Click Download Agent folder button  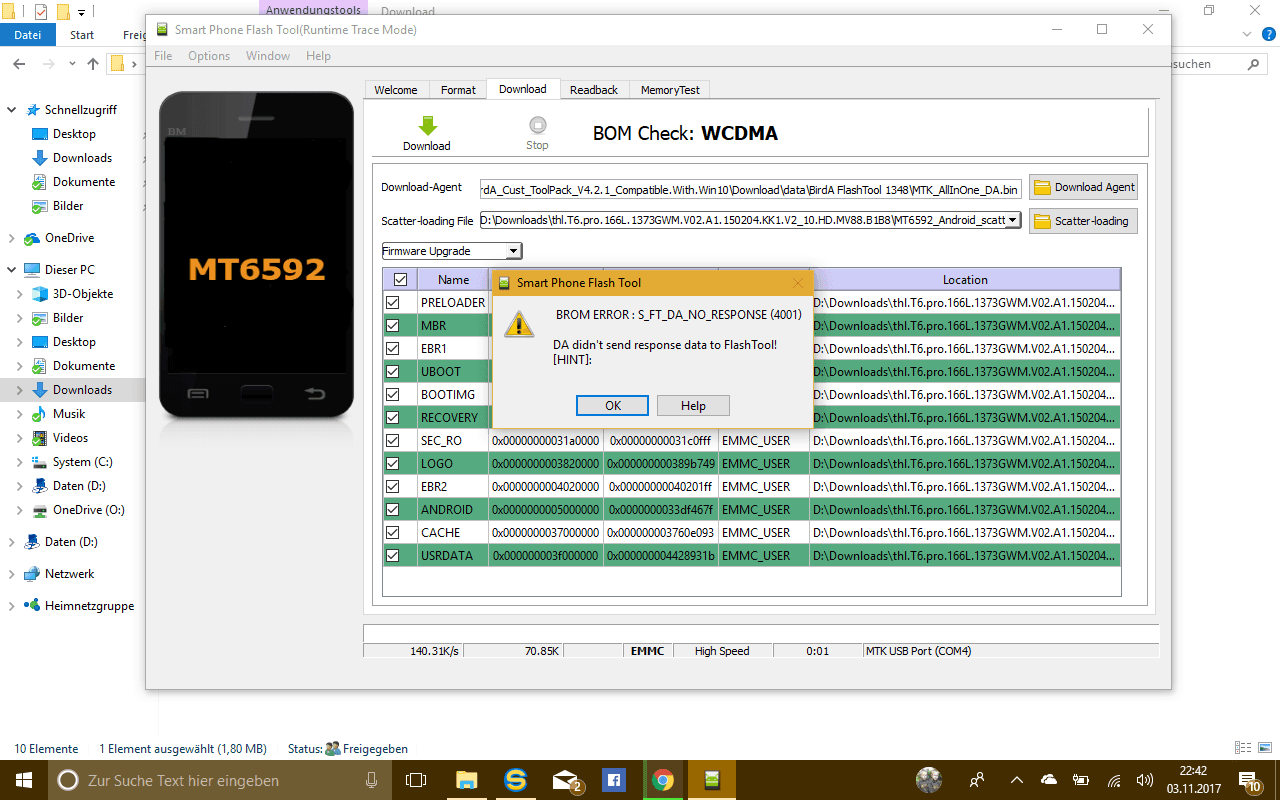click(1083, 187)
